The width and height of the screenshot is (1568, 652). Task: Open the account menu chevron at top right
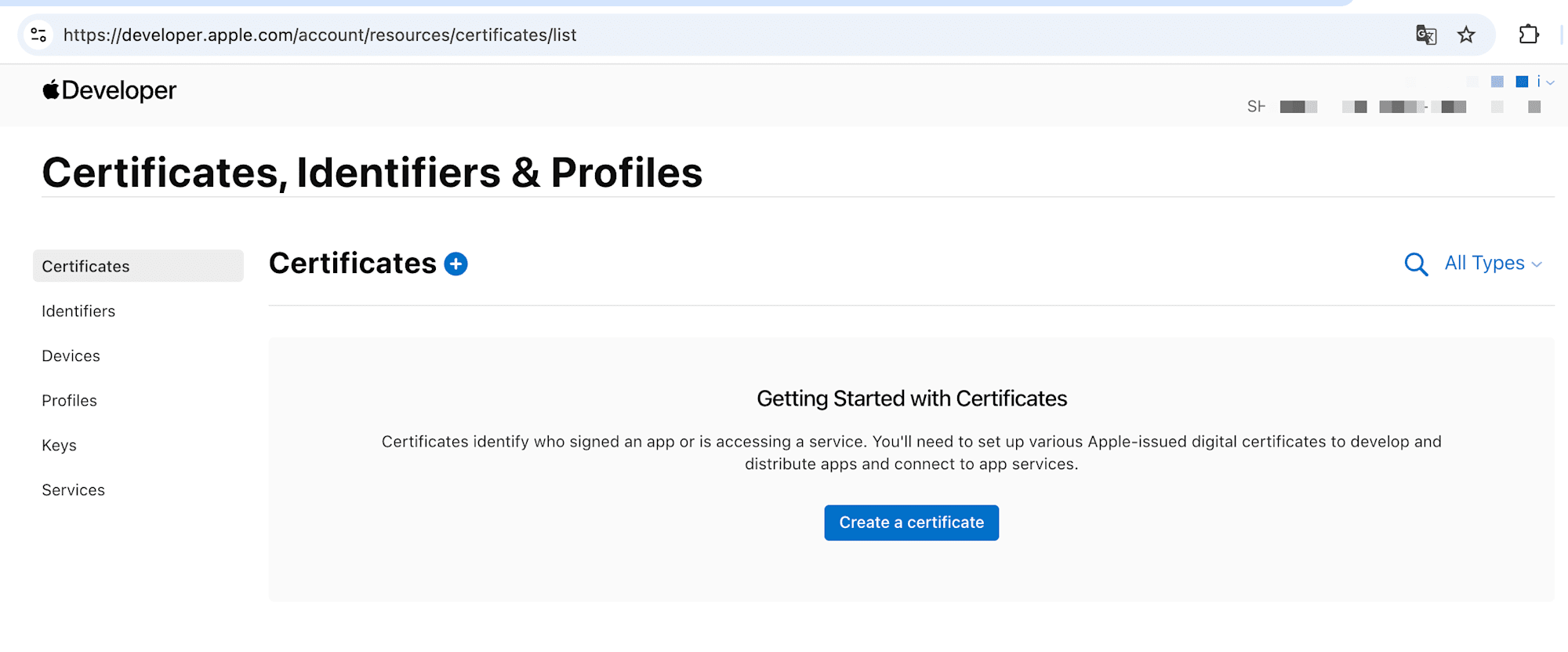1550,82
